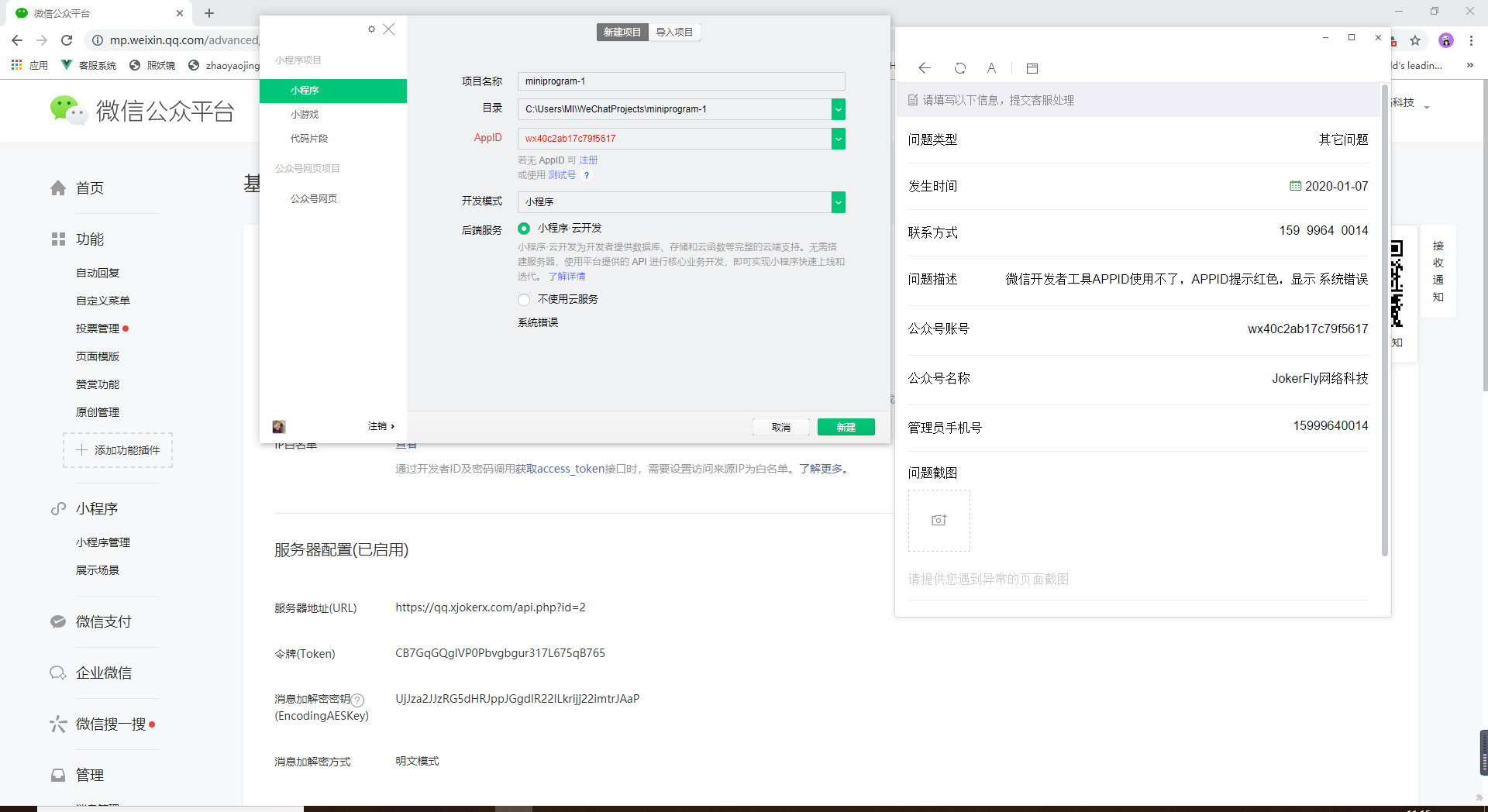1488x812 pixels.
Task: Open 自动回复 in the sidebar
Action: coord(98,273)
